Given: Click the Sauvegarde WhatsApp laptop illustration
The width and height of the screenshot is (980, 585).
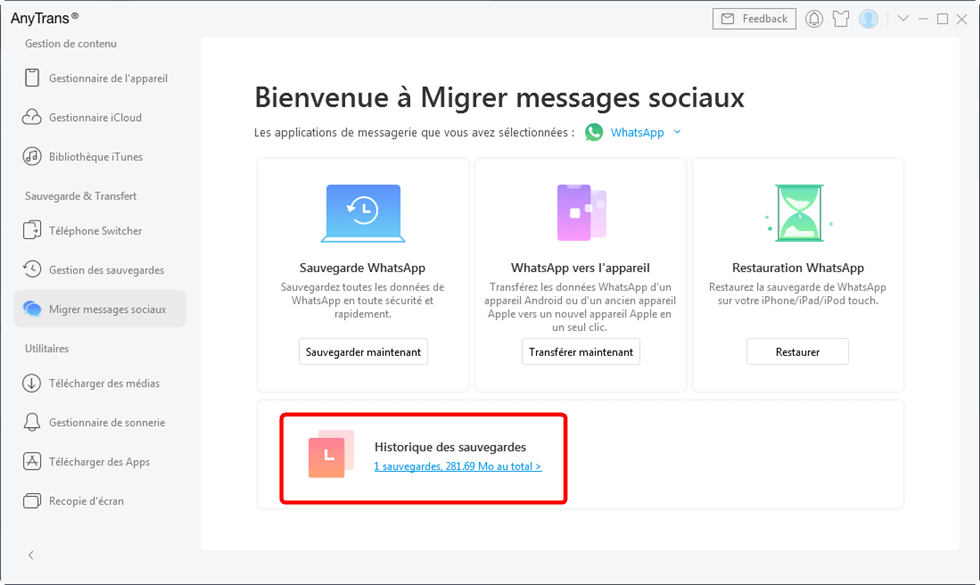Looking at the screenshot, I should coord(363,213).
